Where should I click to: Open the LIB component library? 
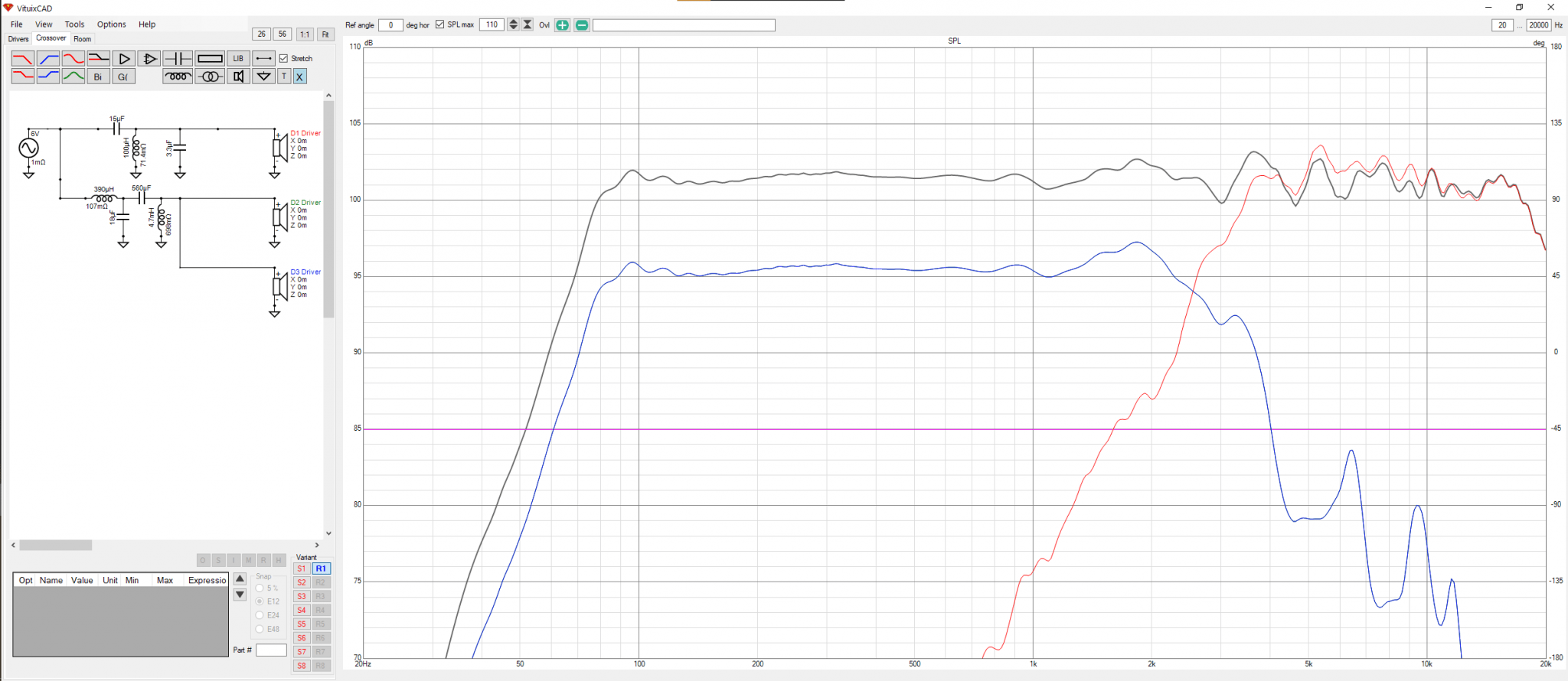tap(238, 58)
